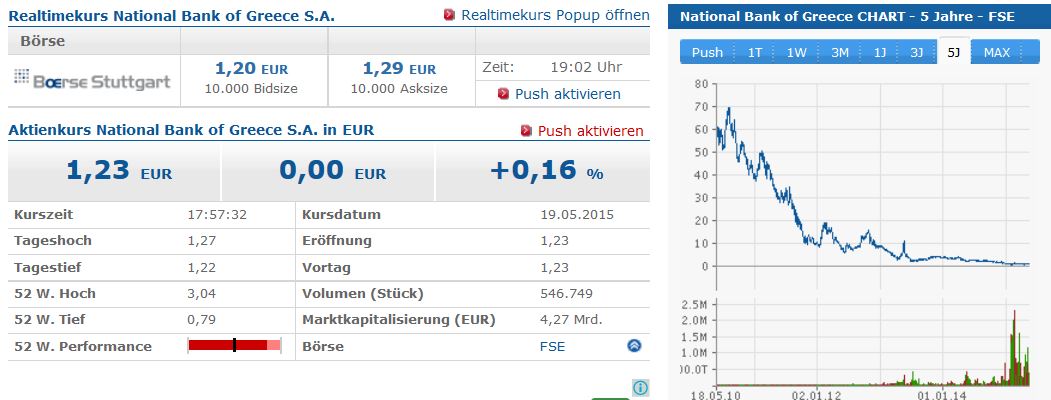Click the FSE exchange link
The width and height of the screenshot is (1051, 400).
tap(552, 346)
